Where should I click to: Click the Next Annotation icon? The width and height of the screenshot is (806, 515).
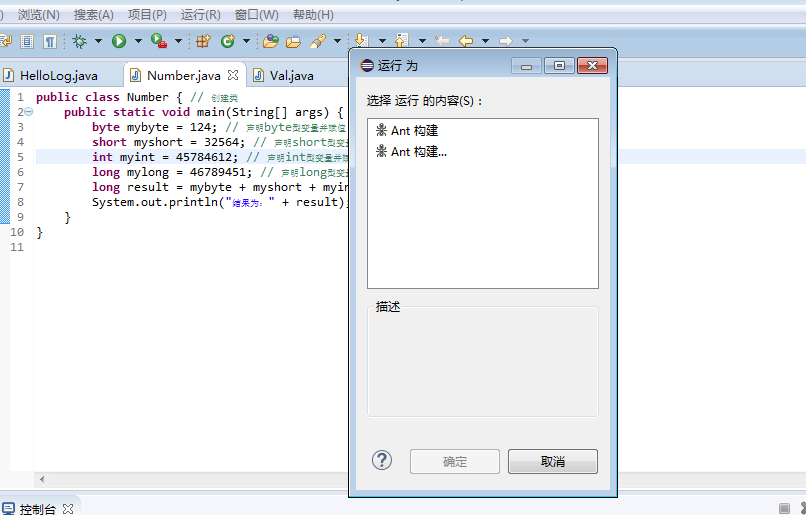click(361, 41)
